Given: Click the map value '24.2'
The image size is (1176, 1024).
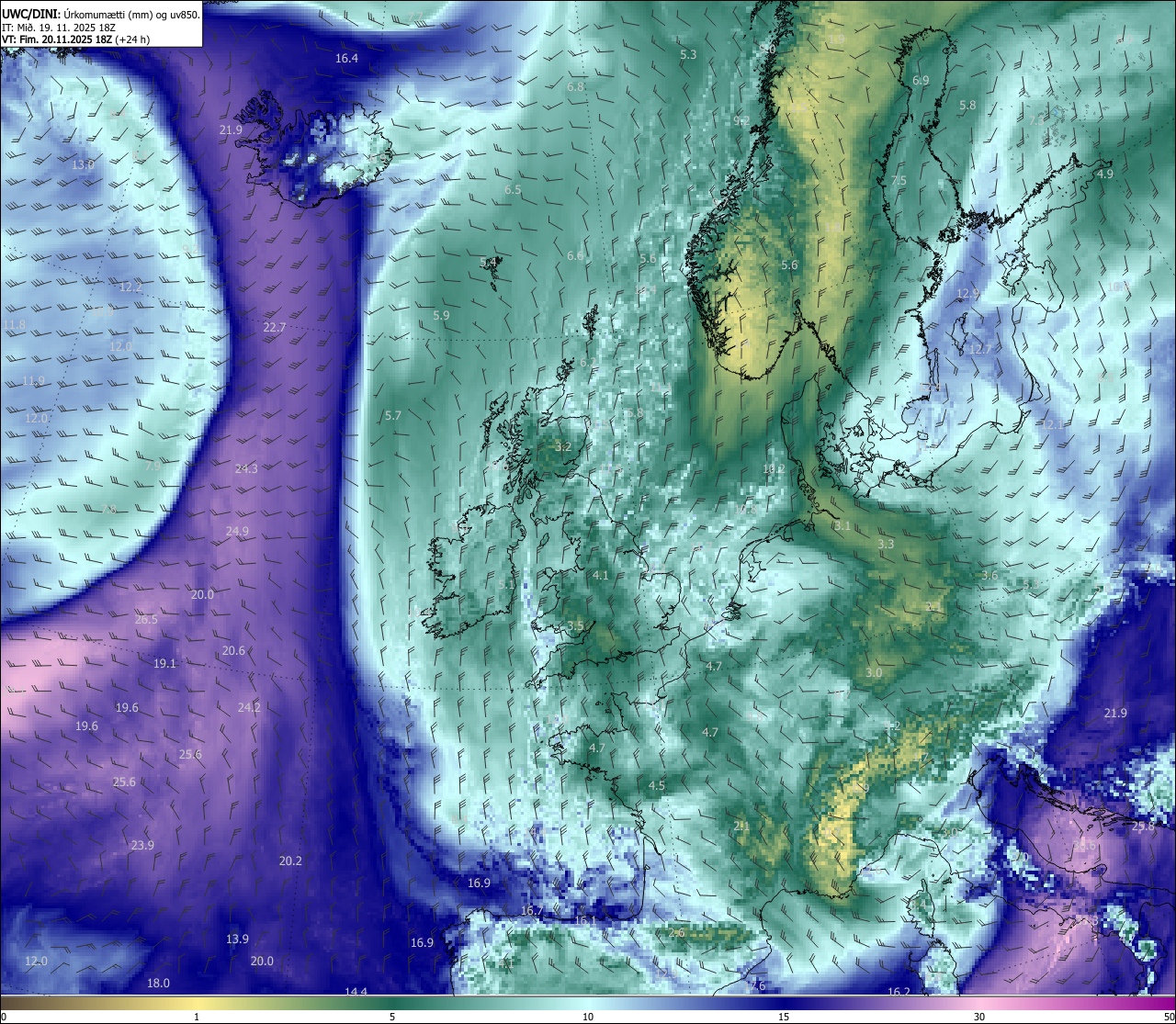Looking at the screenshot, I should point(249,708).
